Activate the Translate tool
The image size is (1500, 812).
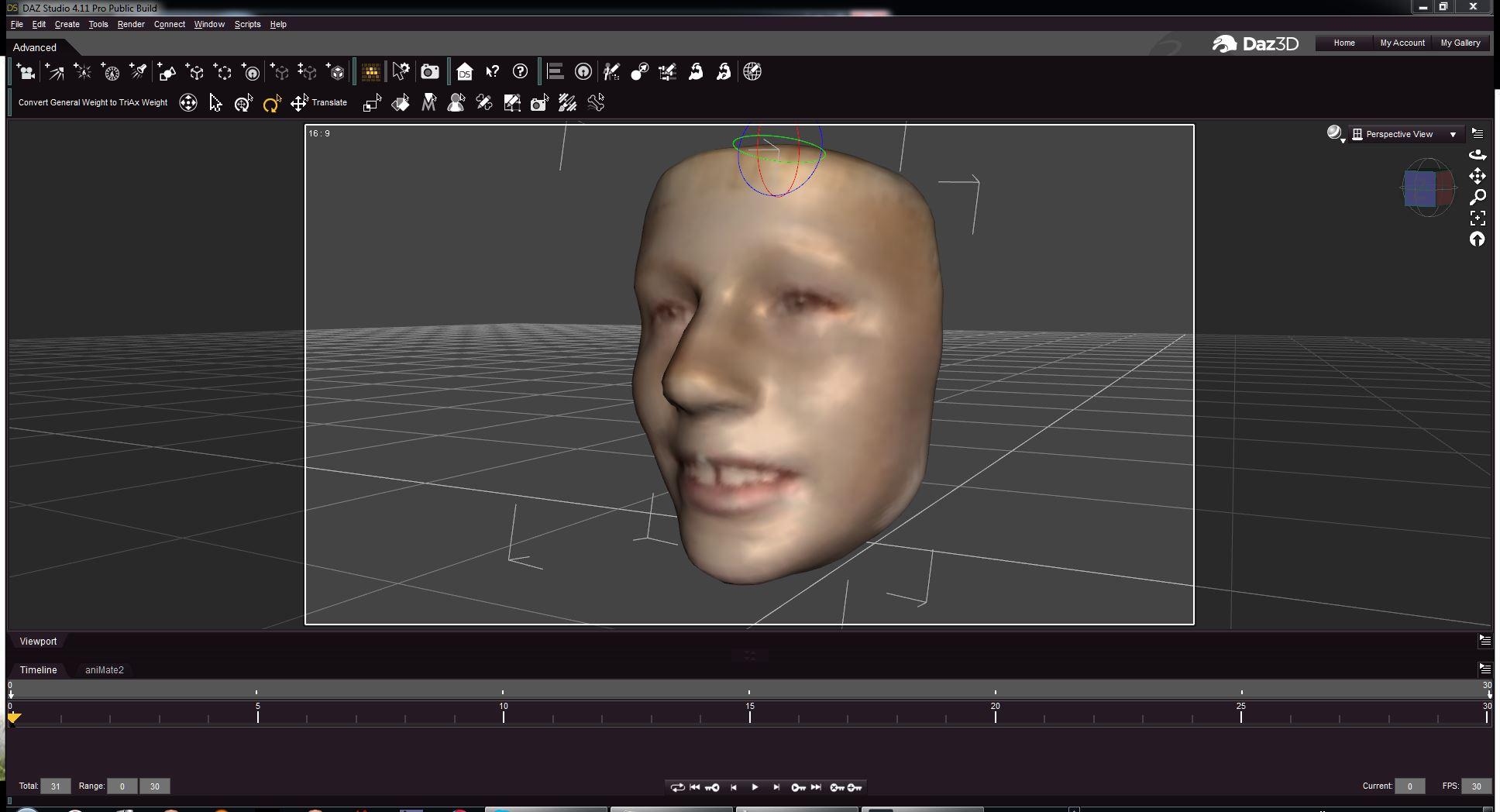(x=300, y=103)
